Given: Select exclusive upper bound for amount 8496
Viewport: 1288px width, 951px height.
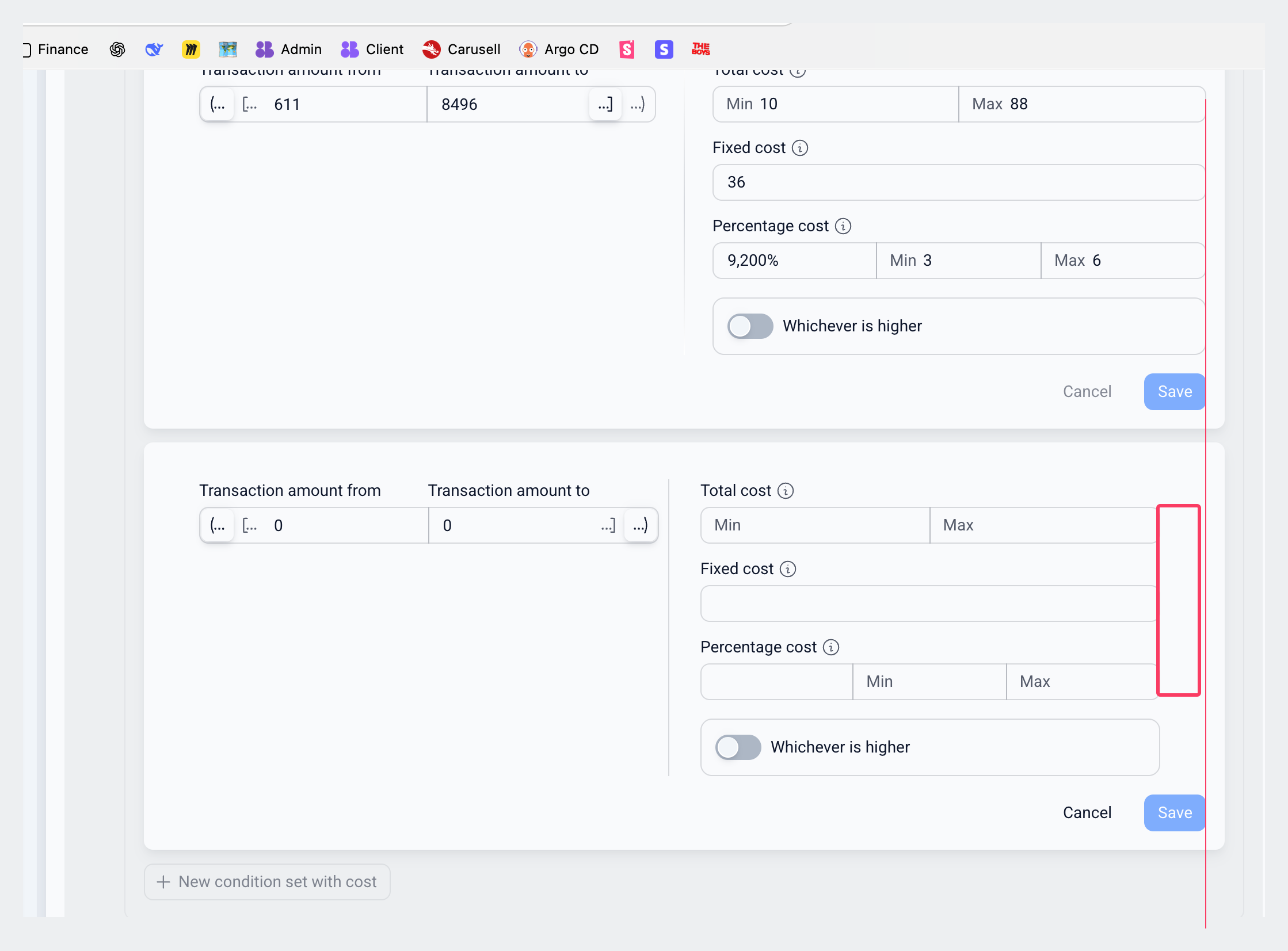Looking at the screenshot, I should click(x=637, y=105).
